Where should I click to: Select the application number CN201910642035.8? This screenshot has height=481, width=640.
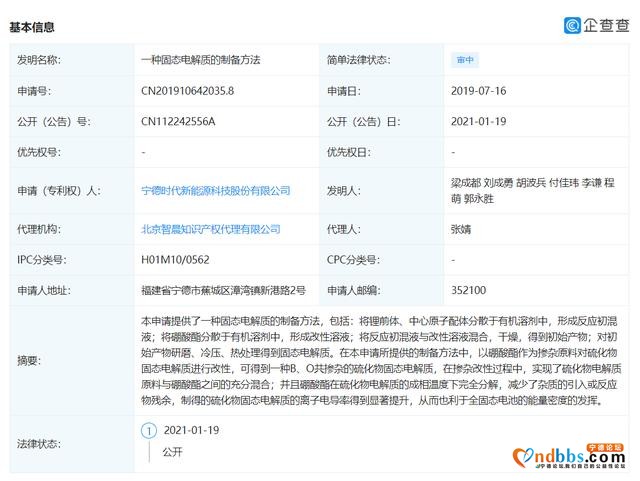click(189, 91)
